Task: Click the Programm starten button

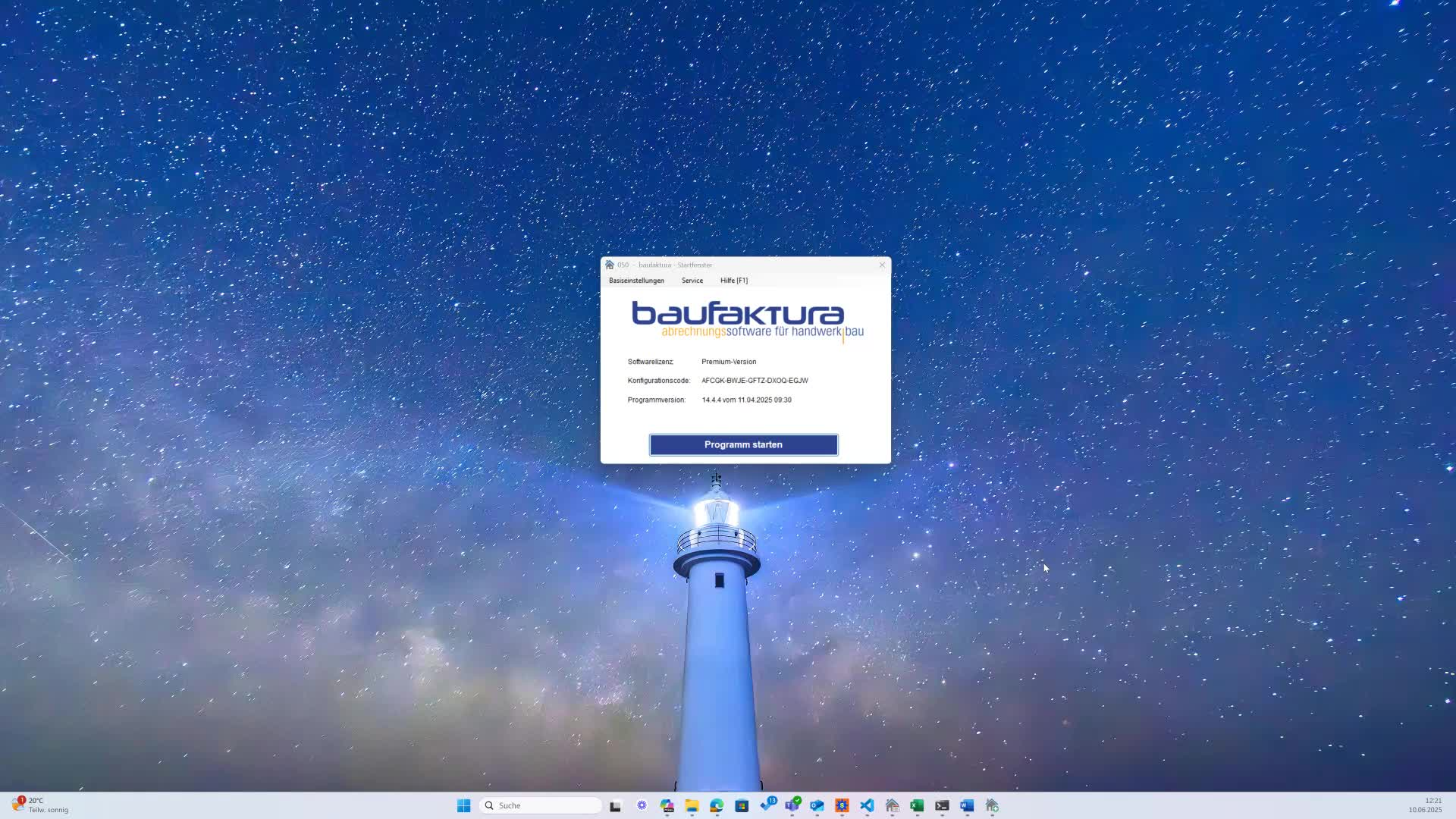Action: 743,445
